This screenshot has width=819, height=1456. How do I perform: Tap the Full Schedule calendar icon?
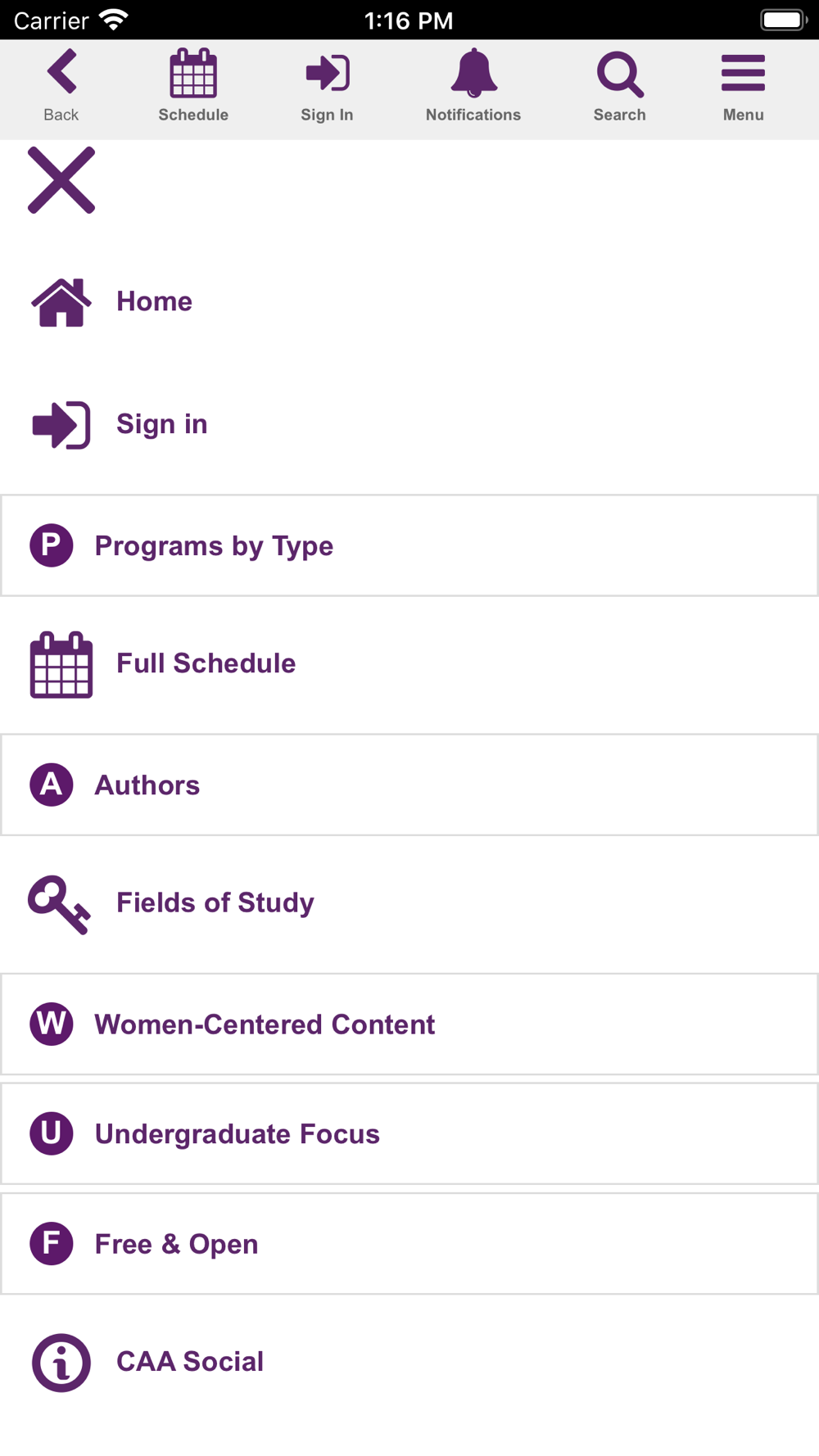tap(61, 664)
